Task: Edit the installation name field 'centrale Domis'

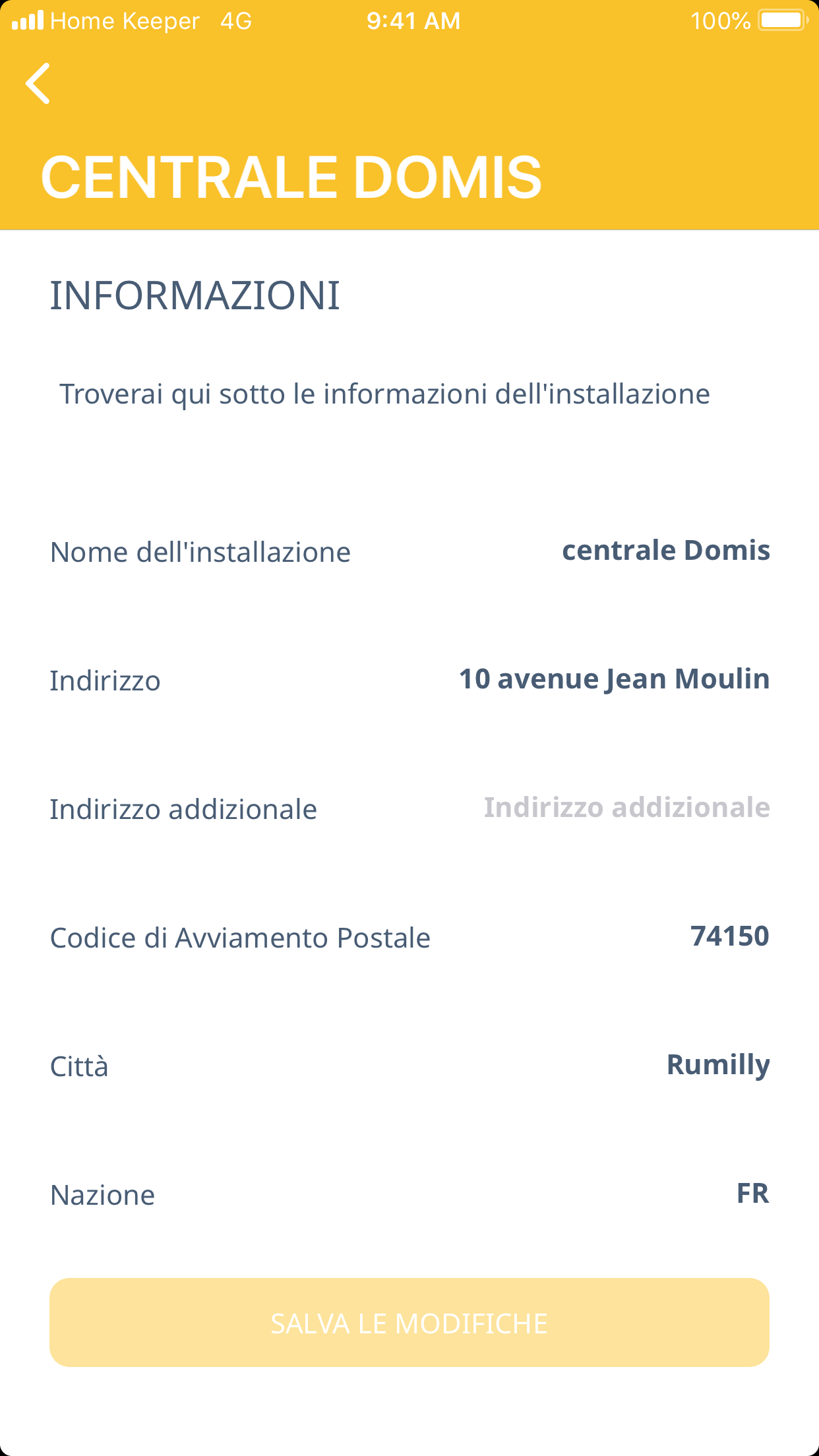Action: (665, 551)
